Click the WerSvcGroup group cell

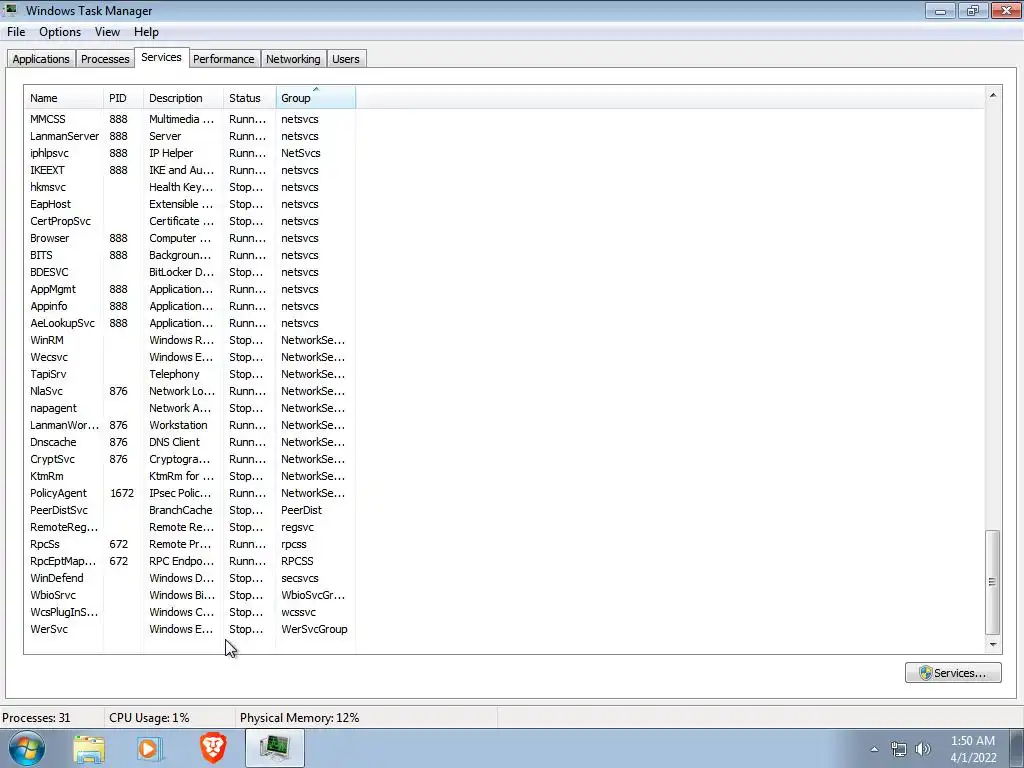pyautogui.click(x=314, y=629)
